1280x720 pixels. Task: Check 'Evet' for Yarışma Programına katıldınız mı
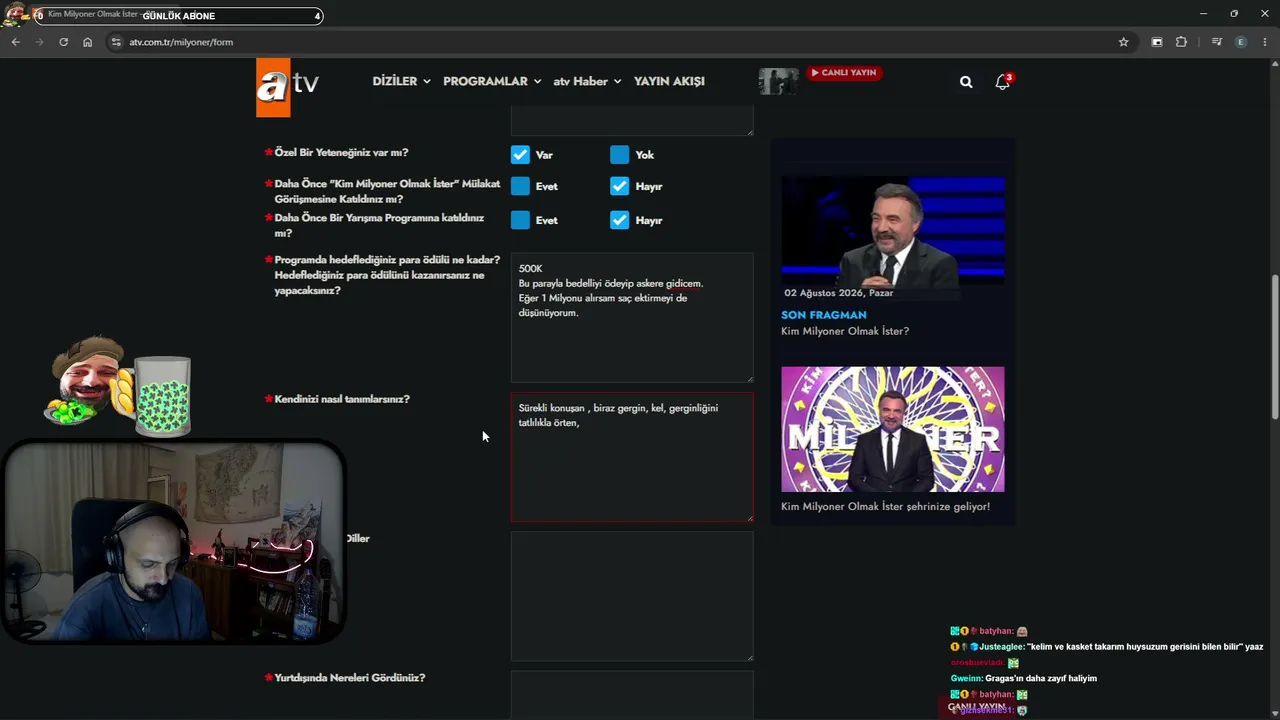520,220
